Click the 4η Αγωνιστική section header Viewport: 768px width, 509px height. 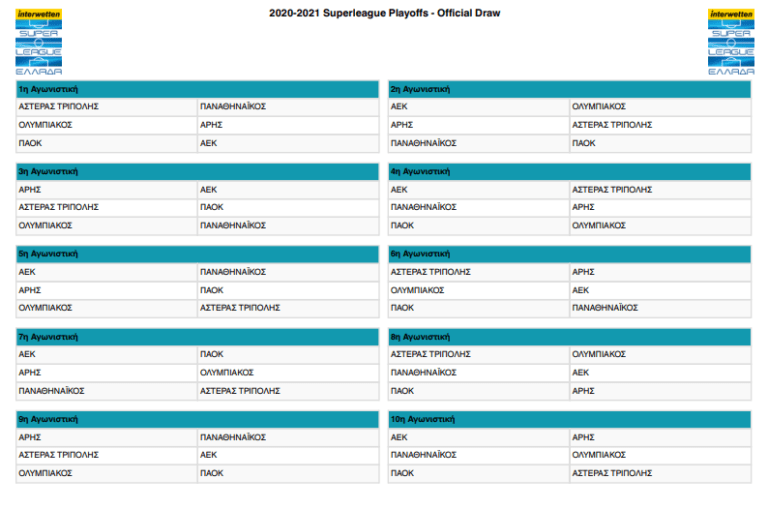[x=569, y=171]
